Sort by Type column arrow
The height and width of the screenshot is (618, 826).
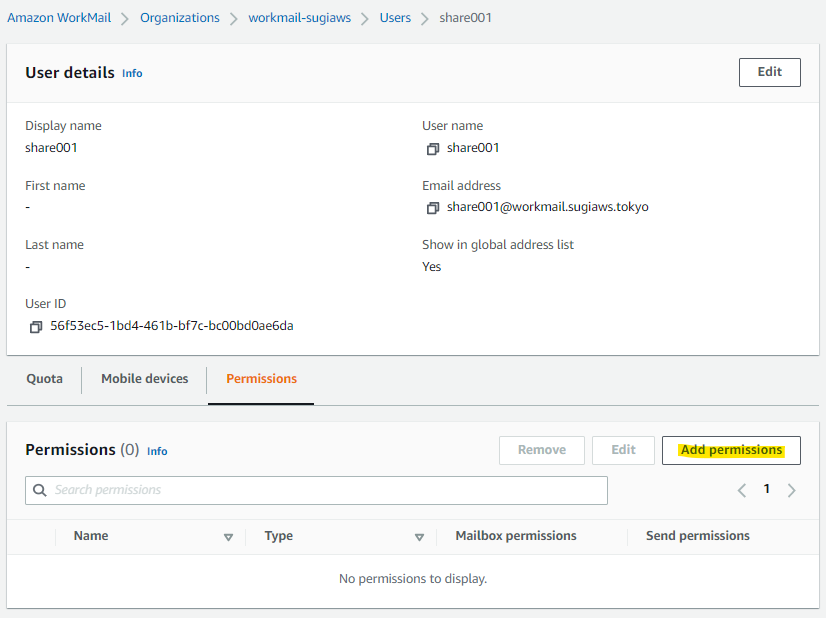click(419, 537)
